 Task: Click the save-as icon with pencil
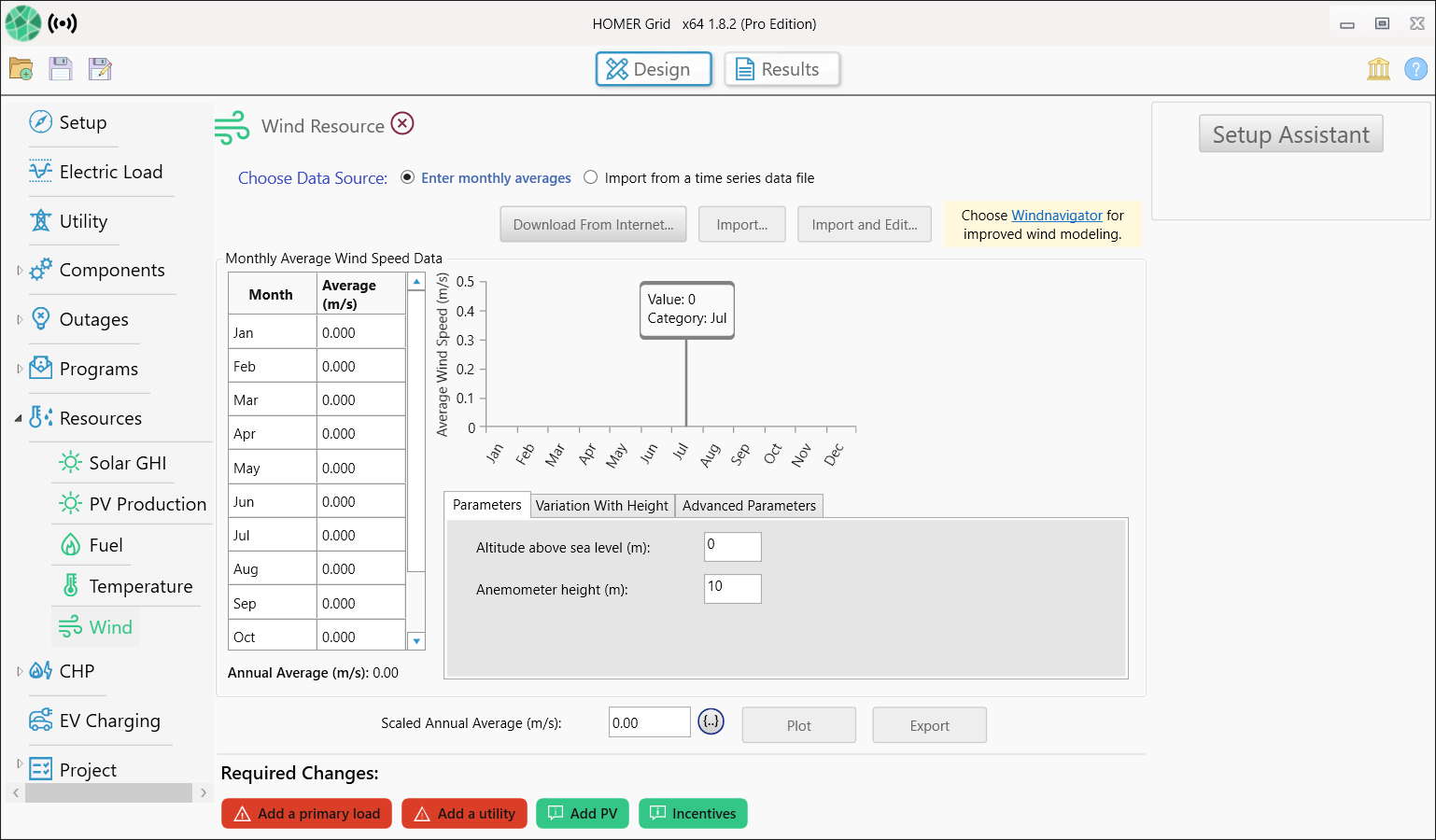coord(100,69)
